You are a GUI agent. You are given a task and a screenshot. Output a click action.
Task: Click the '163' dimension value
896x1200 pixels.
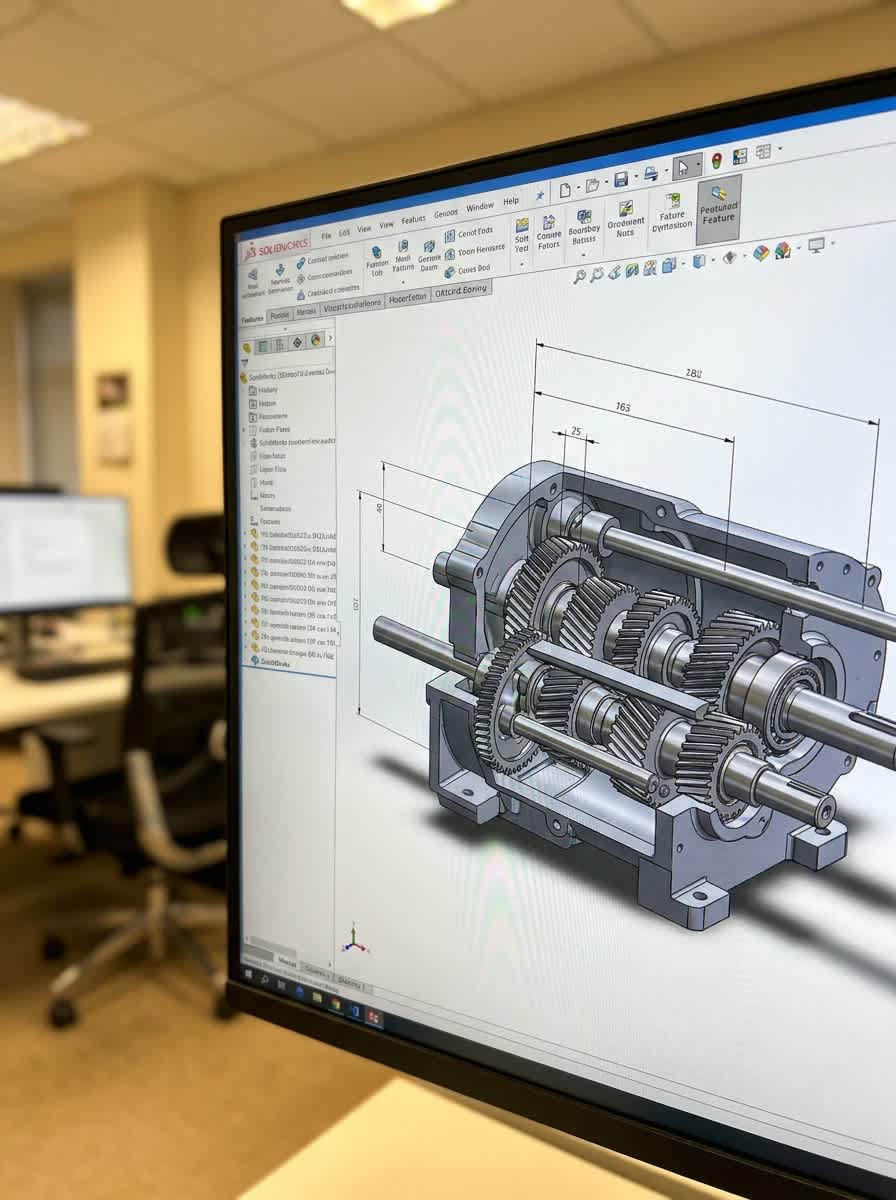click(622, 407)
